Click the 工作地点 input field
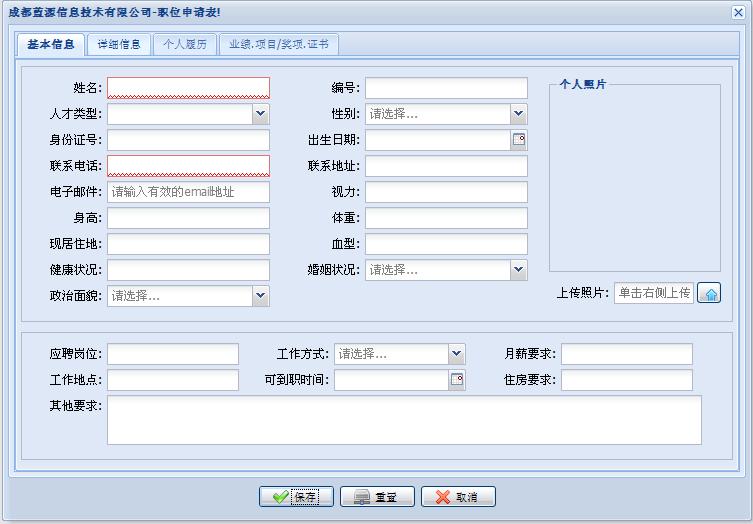This screenshot has width=753, height=524. click(173, 380)
